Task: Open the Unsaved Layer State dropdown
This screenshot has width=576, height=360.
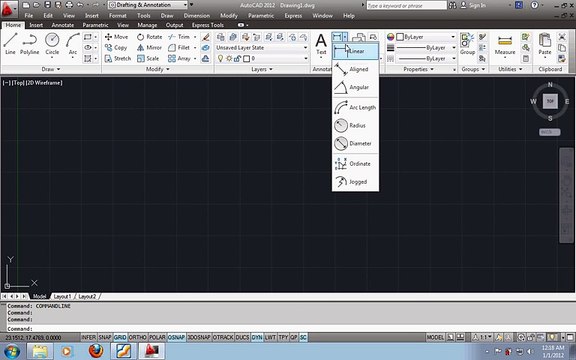Action: [262, 48]
